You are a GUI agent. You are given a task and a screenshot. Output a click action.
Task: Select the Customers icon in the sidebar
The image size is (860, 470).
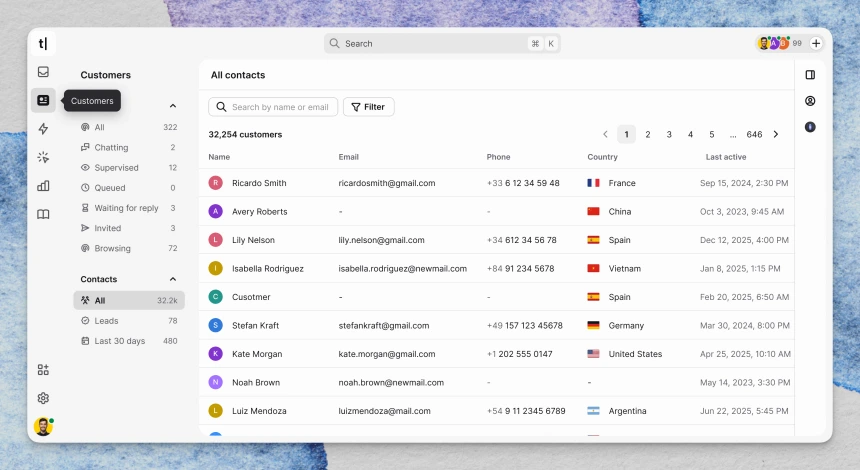(43, 100)
